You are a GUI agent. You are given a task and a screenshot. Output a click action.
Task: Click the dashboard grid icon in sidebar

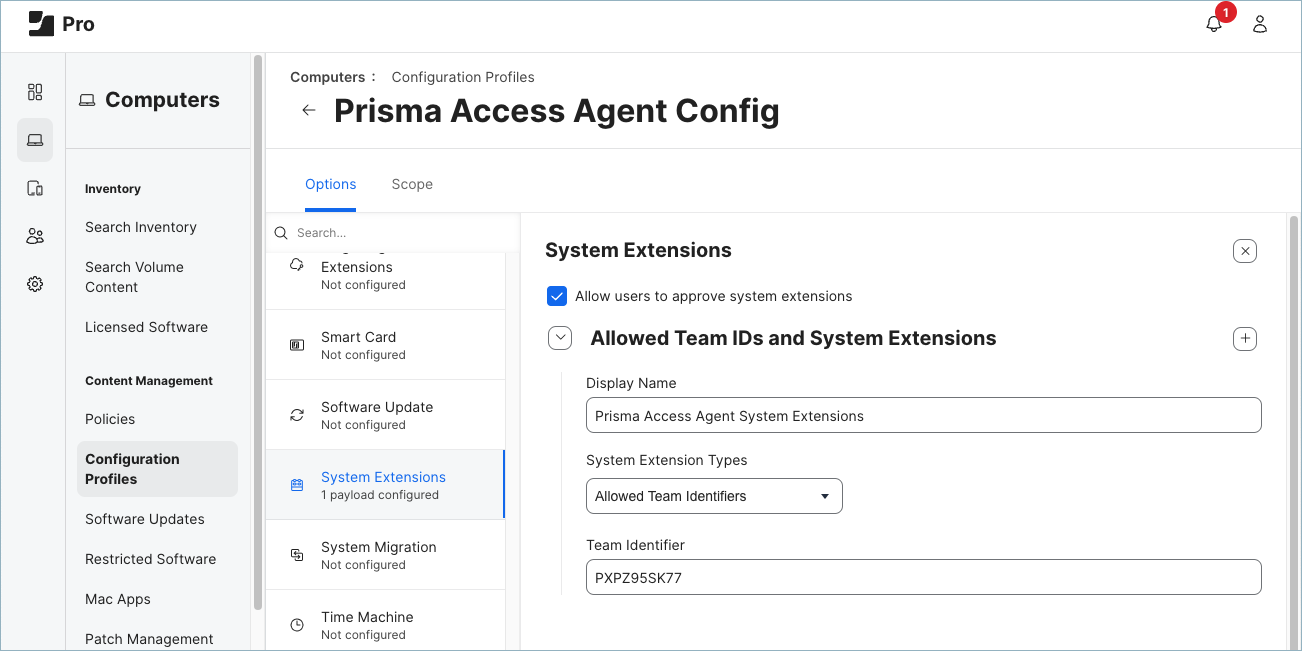35,92
